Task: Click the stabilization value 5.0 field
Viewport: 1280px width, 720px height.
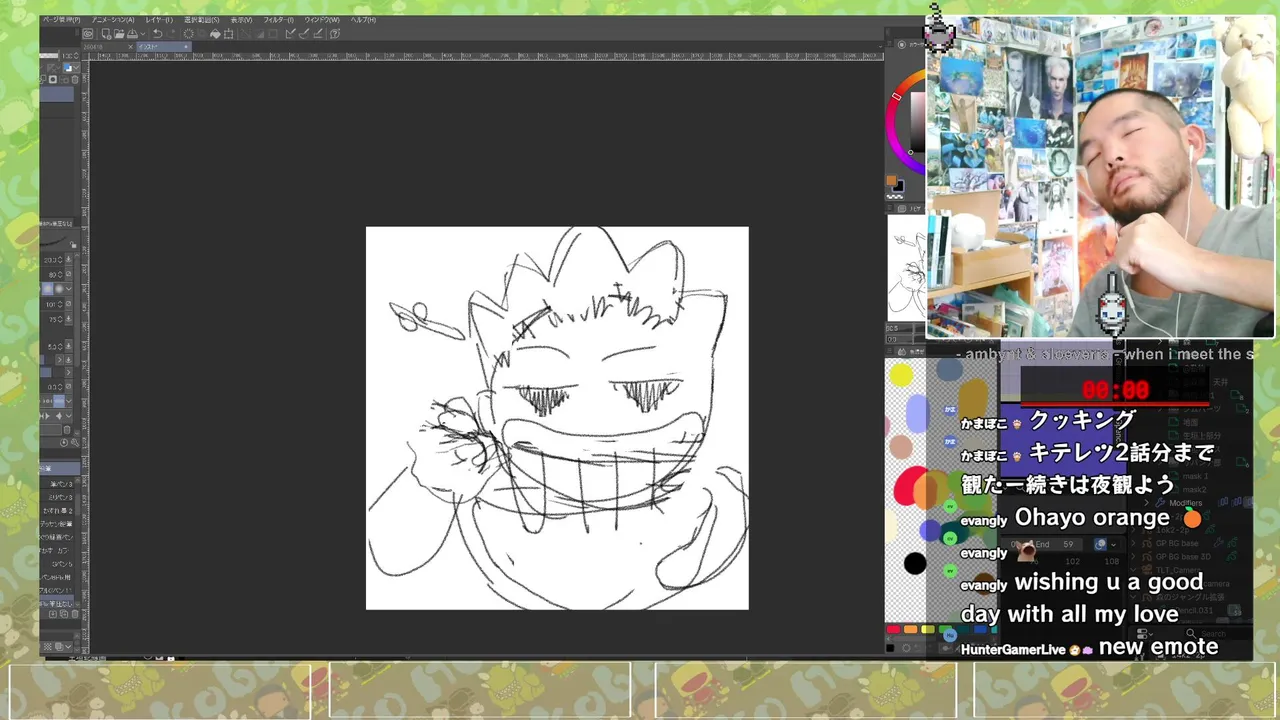Action: tap(52, 346)
